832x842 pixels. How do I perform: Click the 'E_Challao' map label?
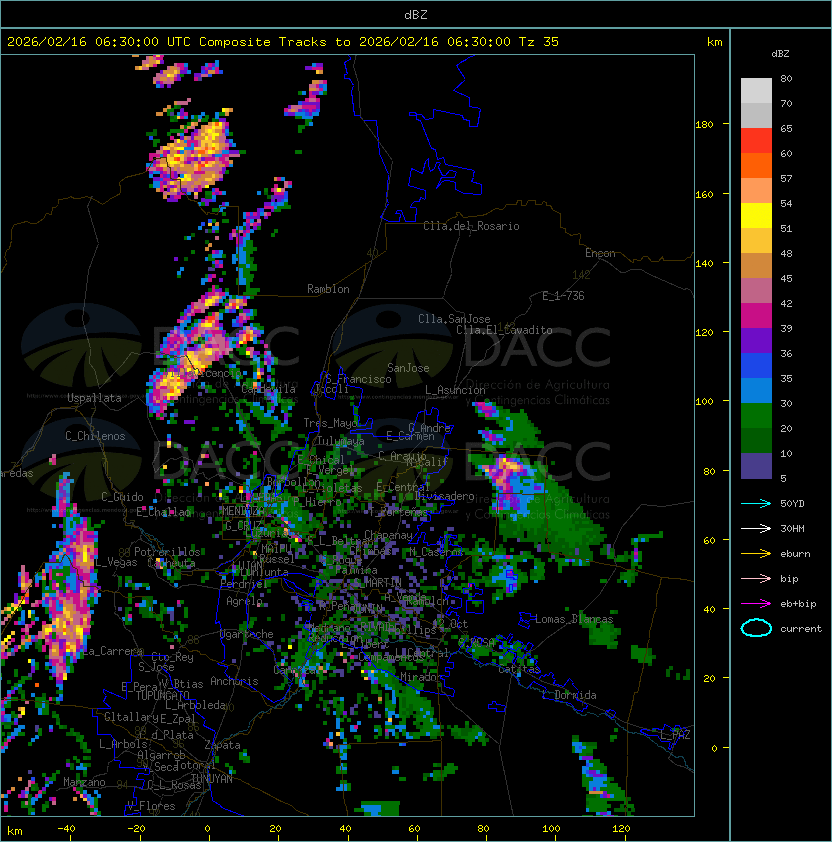[x=163, y=512]
